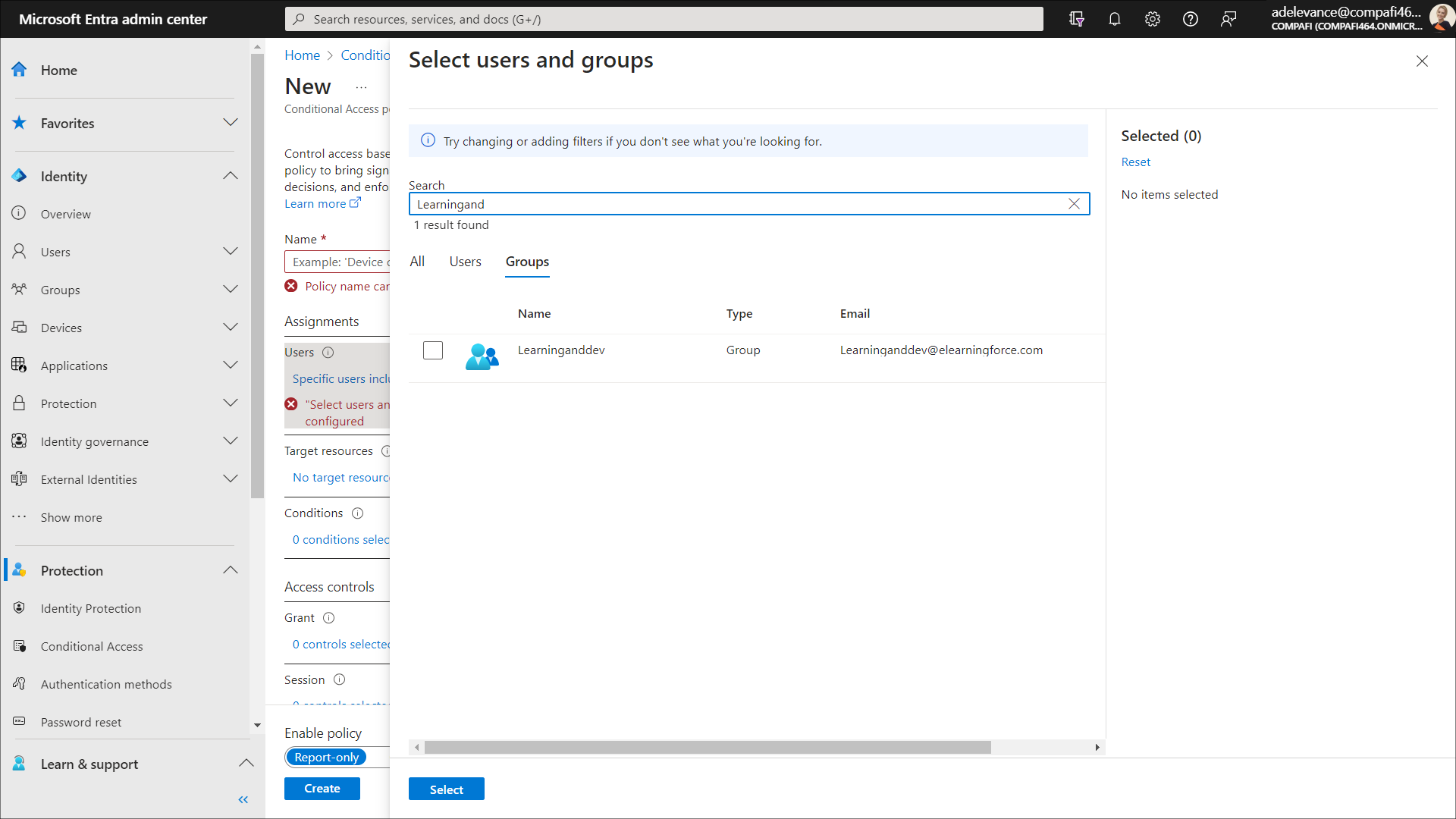Click the policy Name input field

point(337,262)
